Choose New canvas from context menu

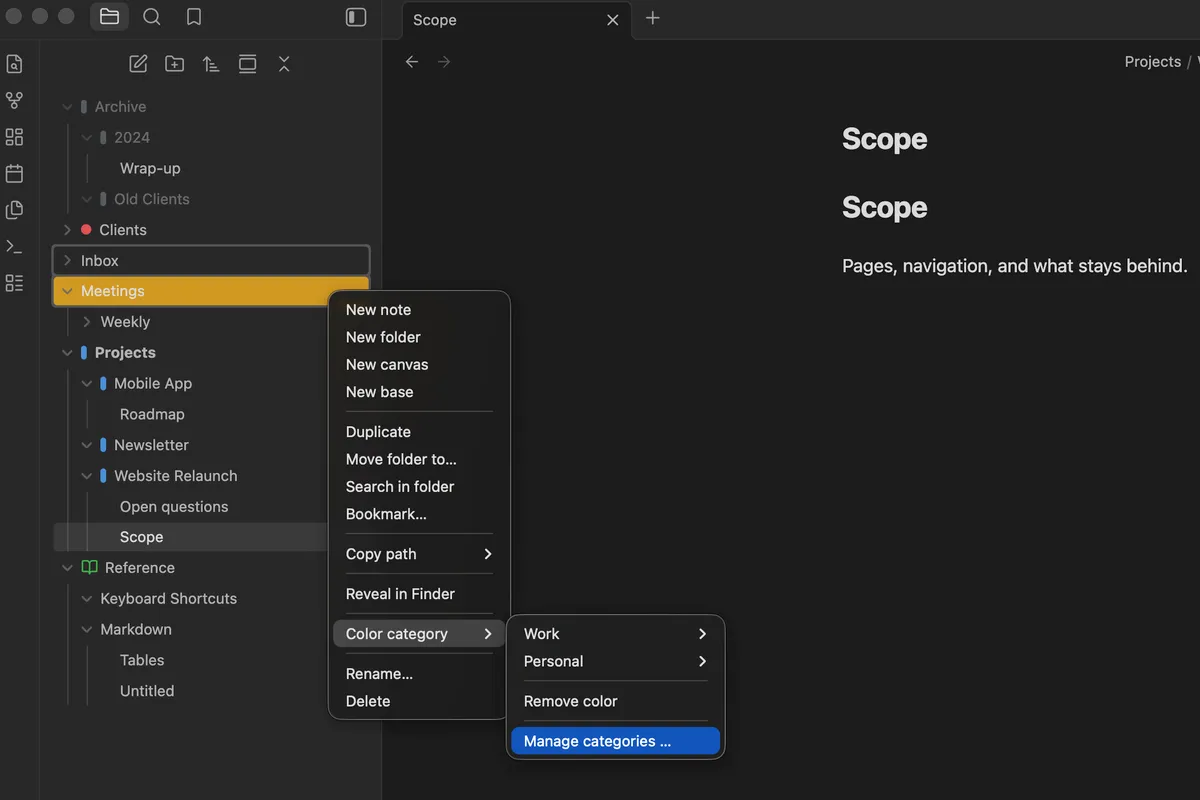419,365
